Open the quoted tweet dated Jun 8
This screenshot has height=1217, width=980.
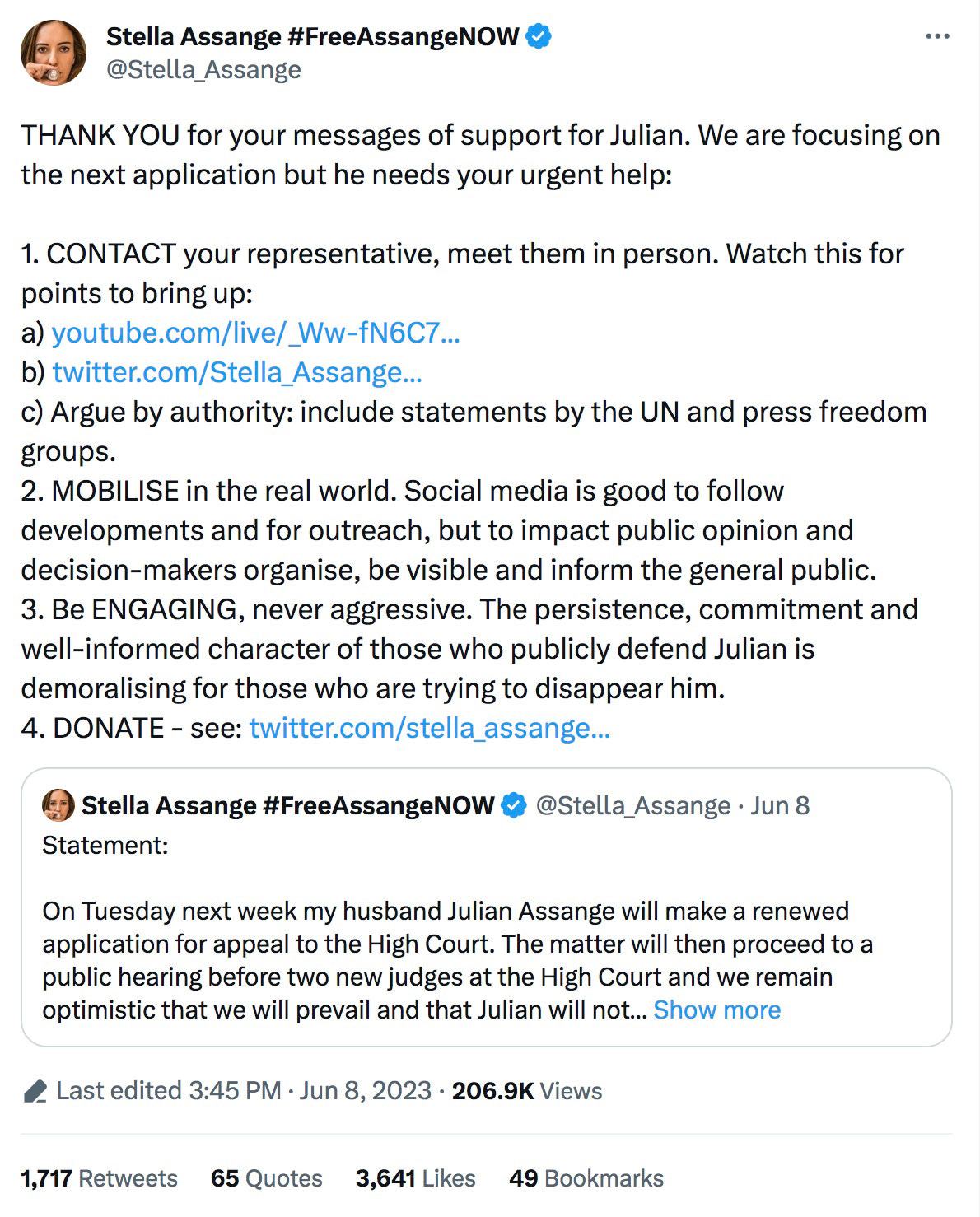tap(781, 805)
